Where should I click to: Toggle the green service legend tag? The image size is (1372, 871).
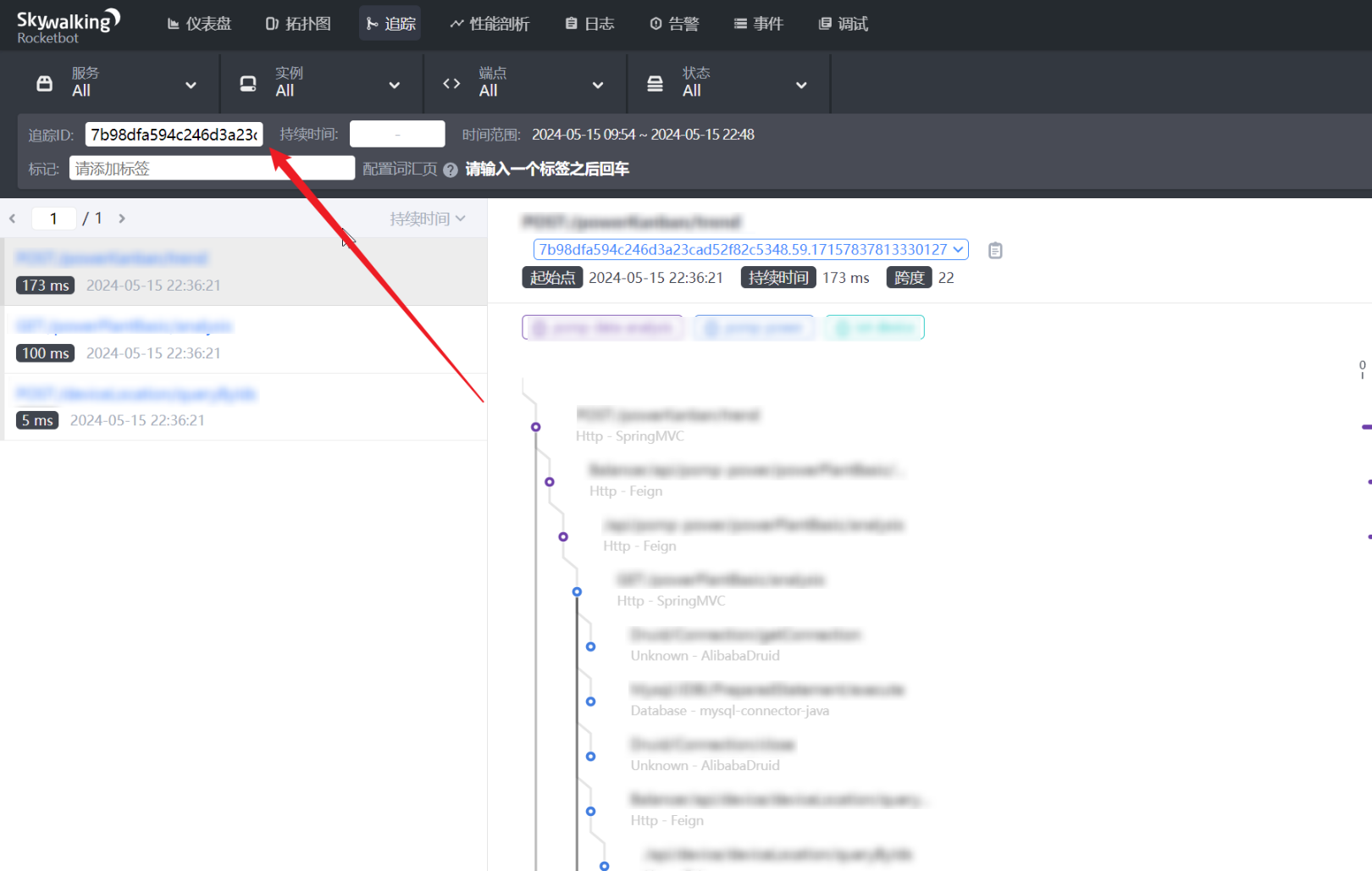875,327
